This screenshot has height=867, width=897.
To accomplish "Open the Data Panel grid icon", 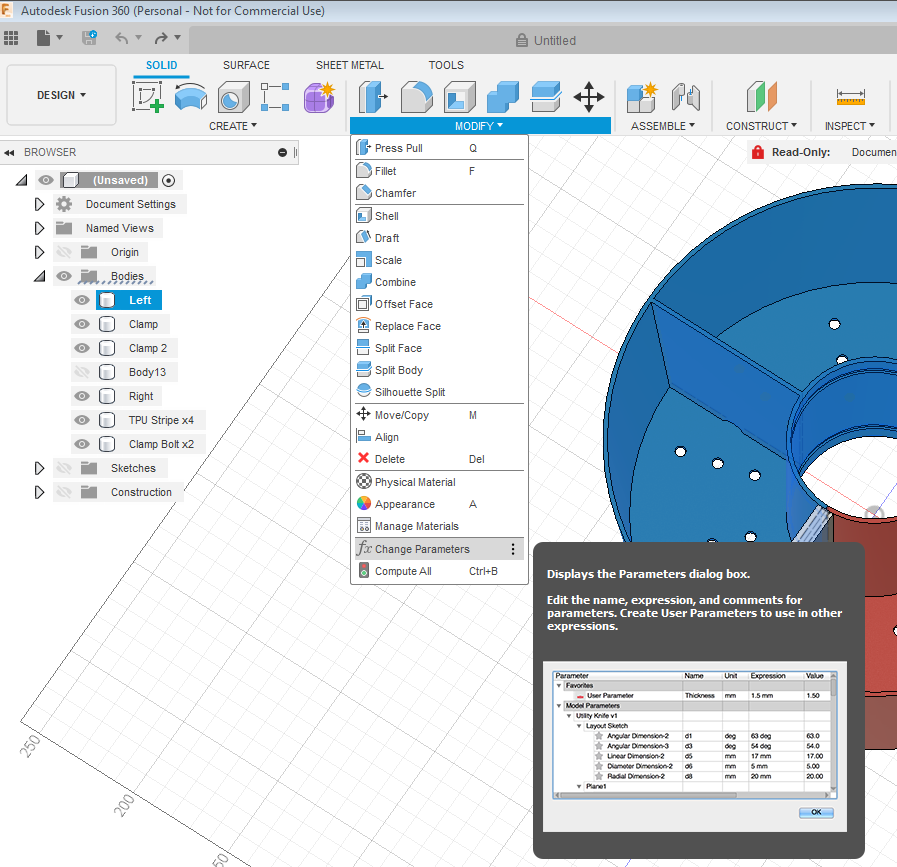I will point(11,38).
